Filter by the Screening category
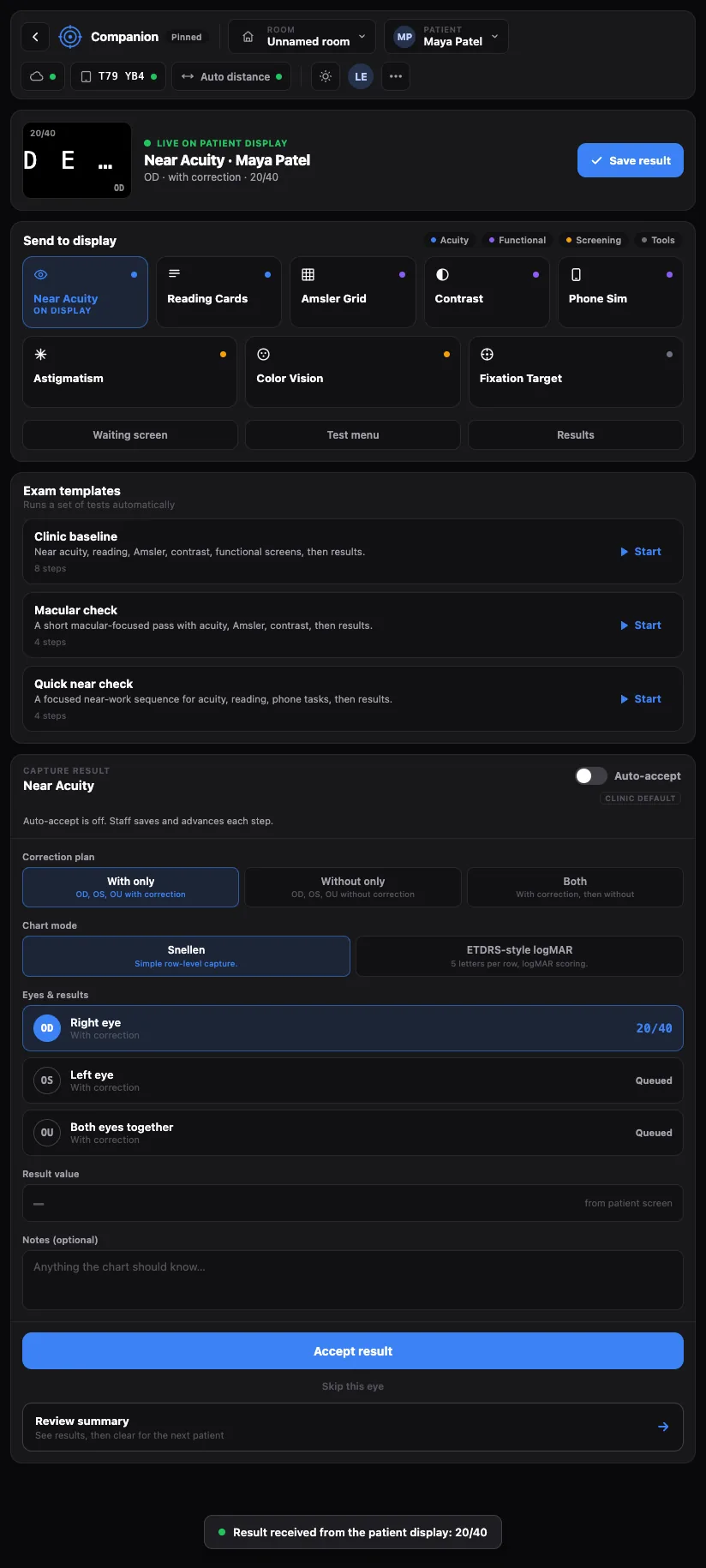 (594, 240)
